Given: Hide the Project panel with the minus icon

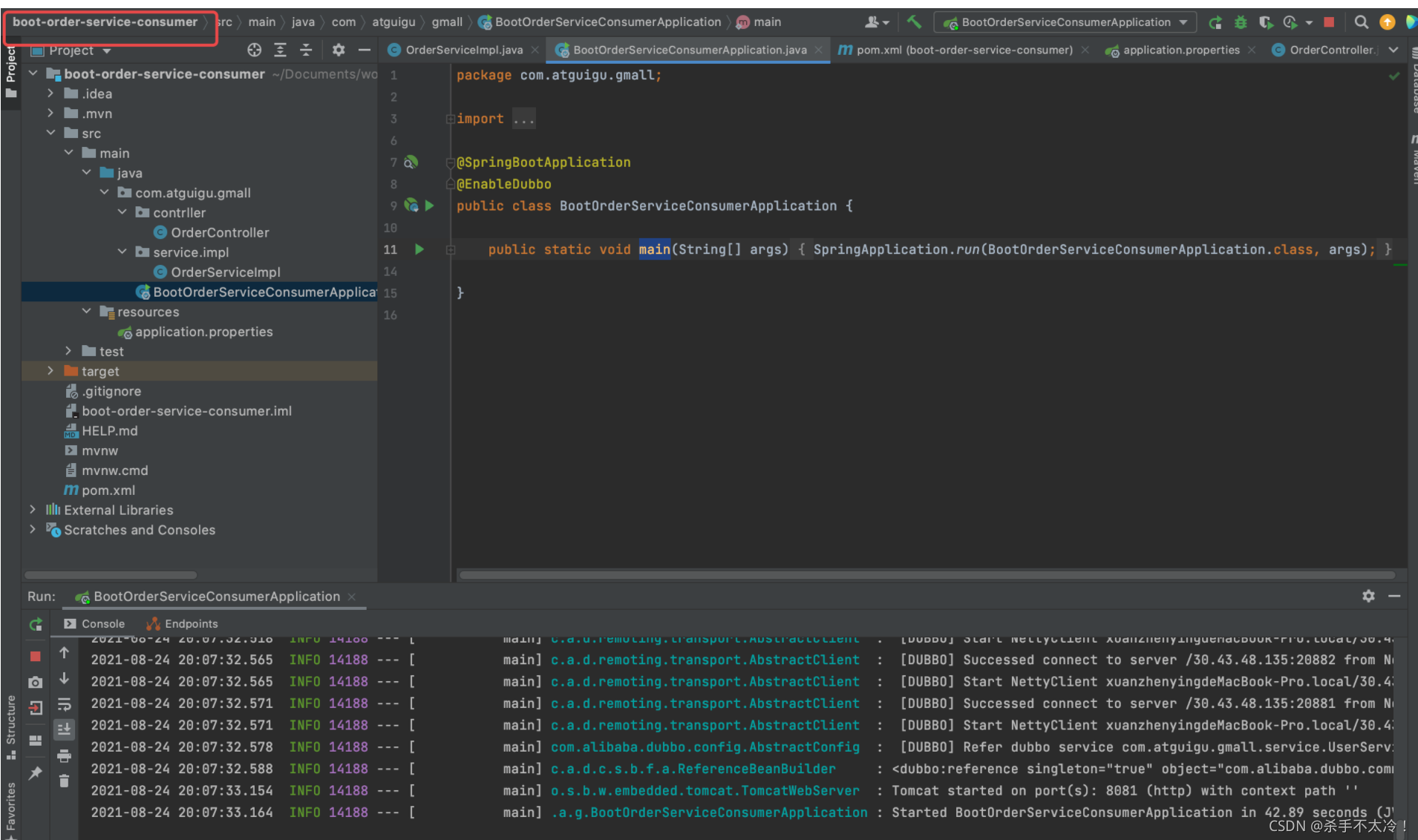Looking at the screenshot, I should [x=364, y=50].
